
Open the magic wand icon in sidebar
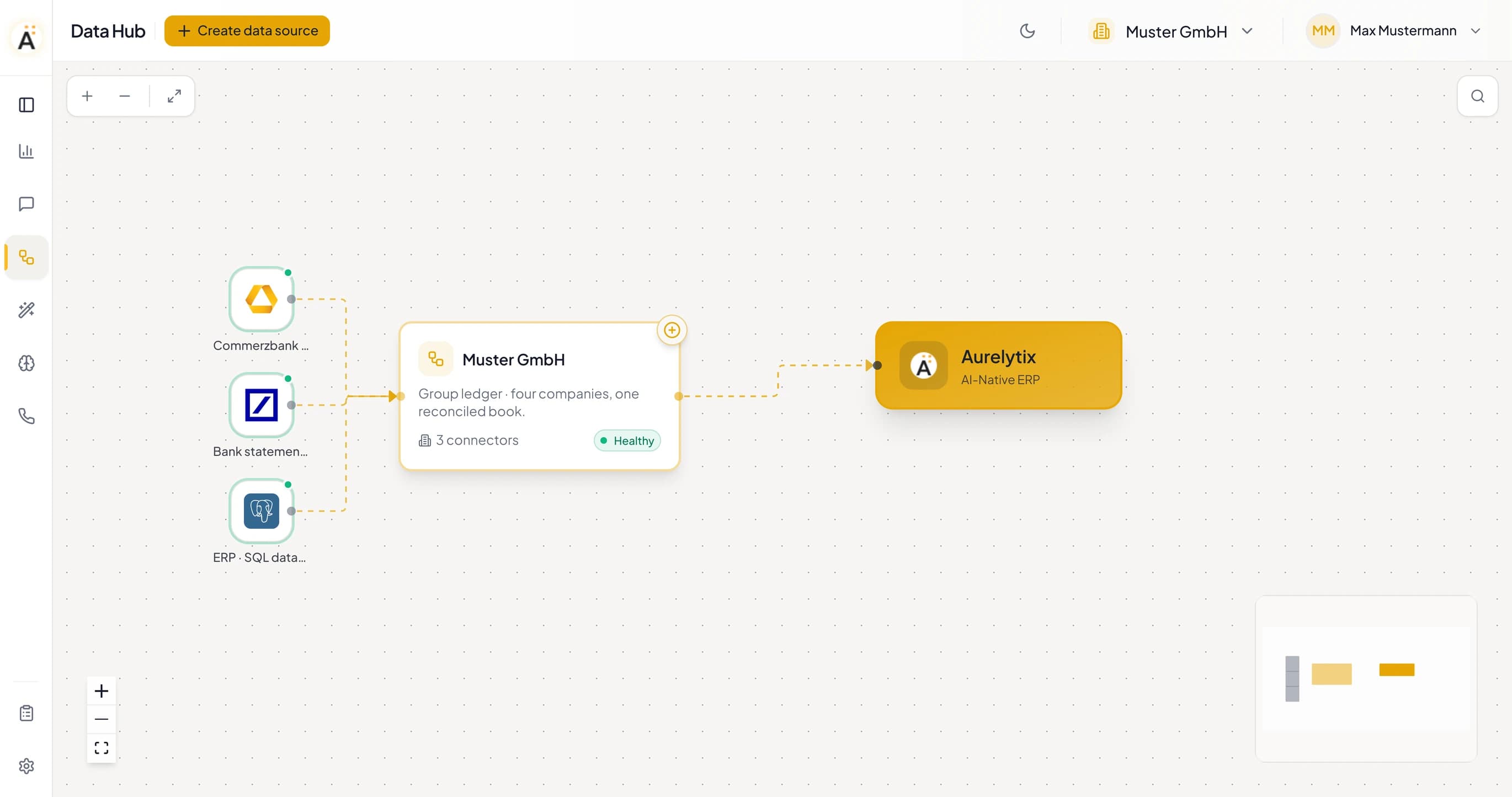coord(26,310)
